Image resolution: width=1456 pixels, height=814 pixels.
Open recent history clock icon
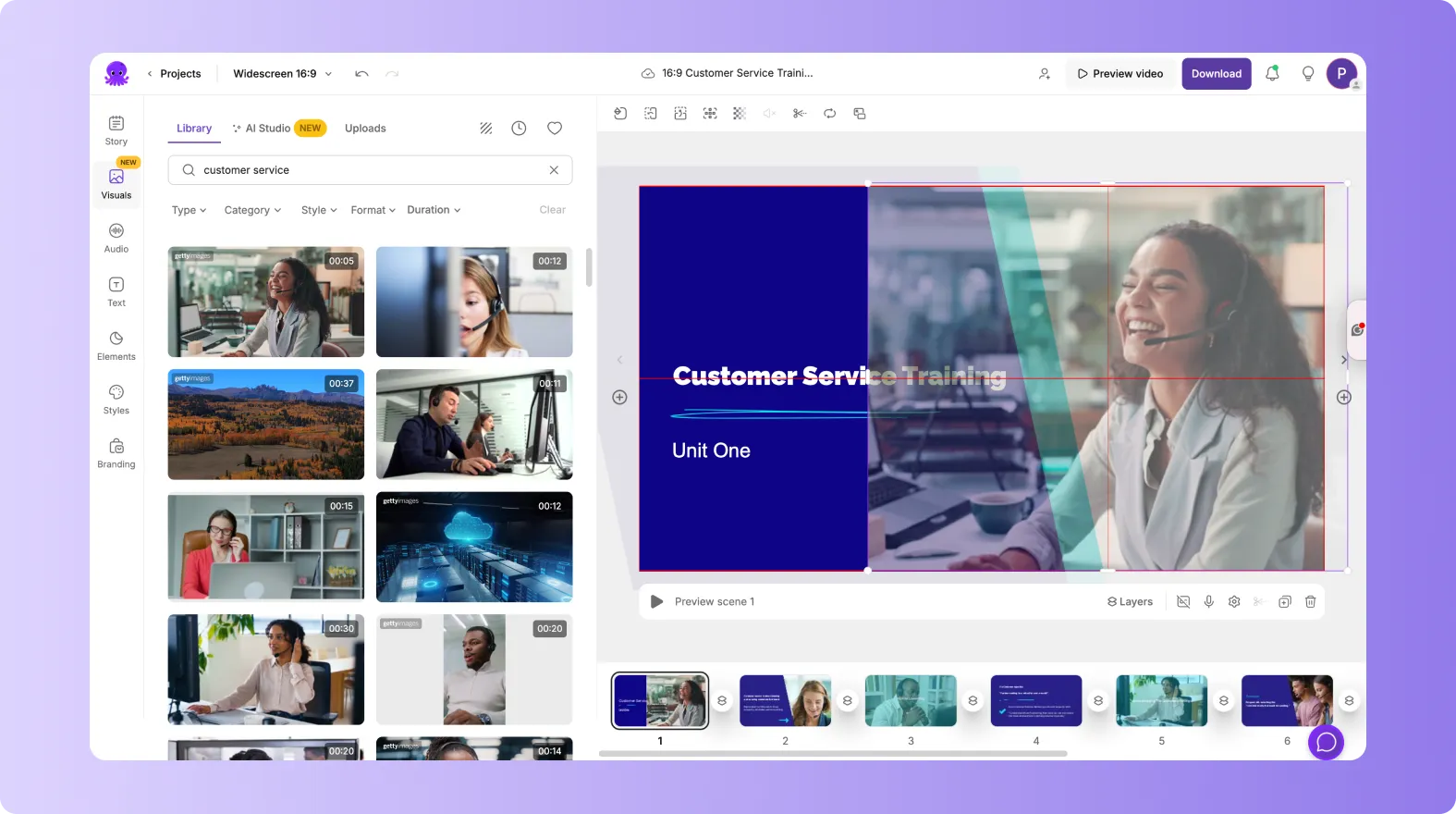(519, 129)
